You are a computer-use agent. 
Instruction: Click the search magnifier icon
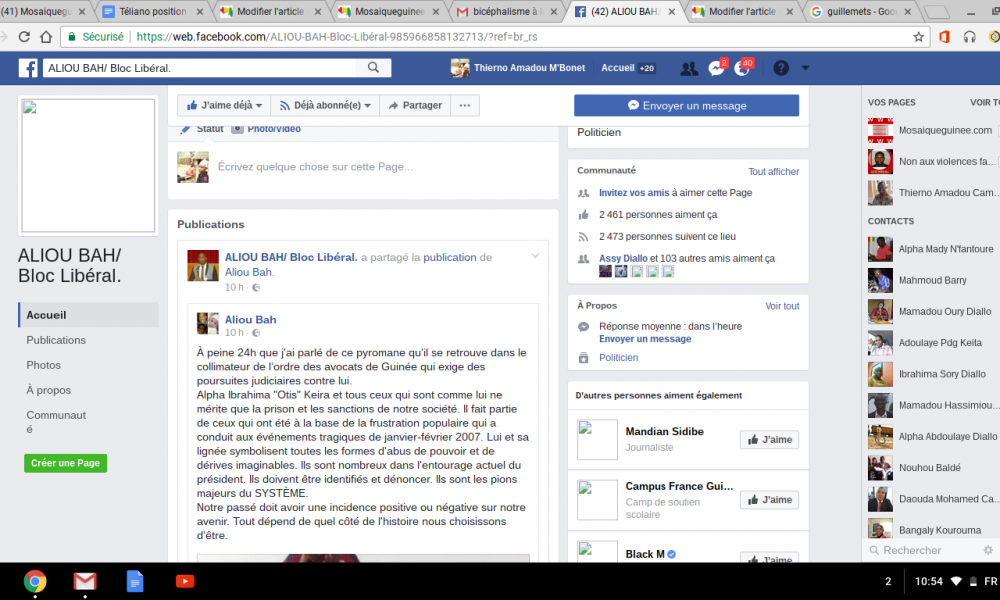374,68
